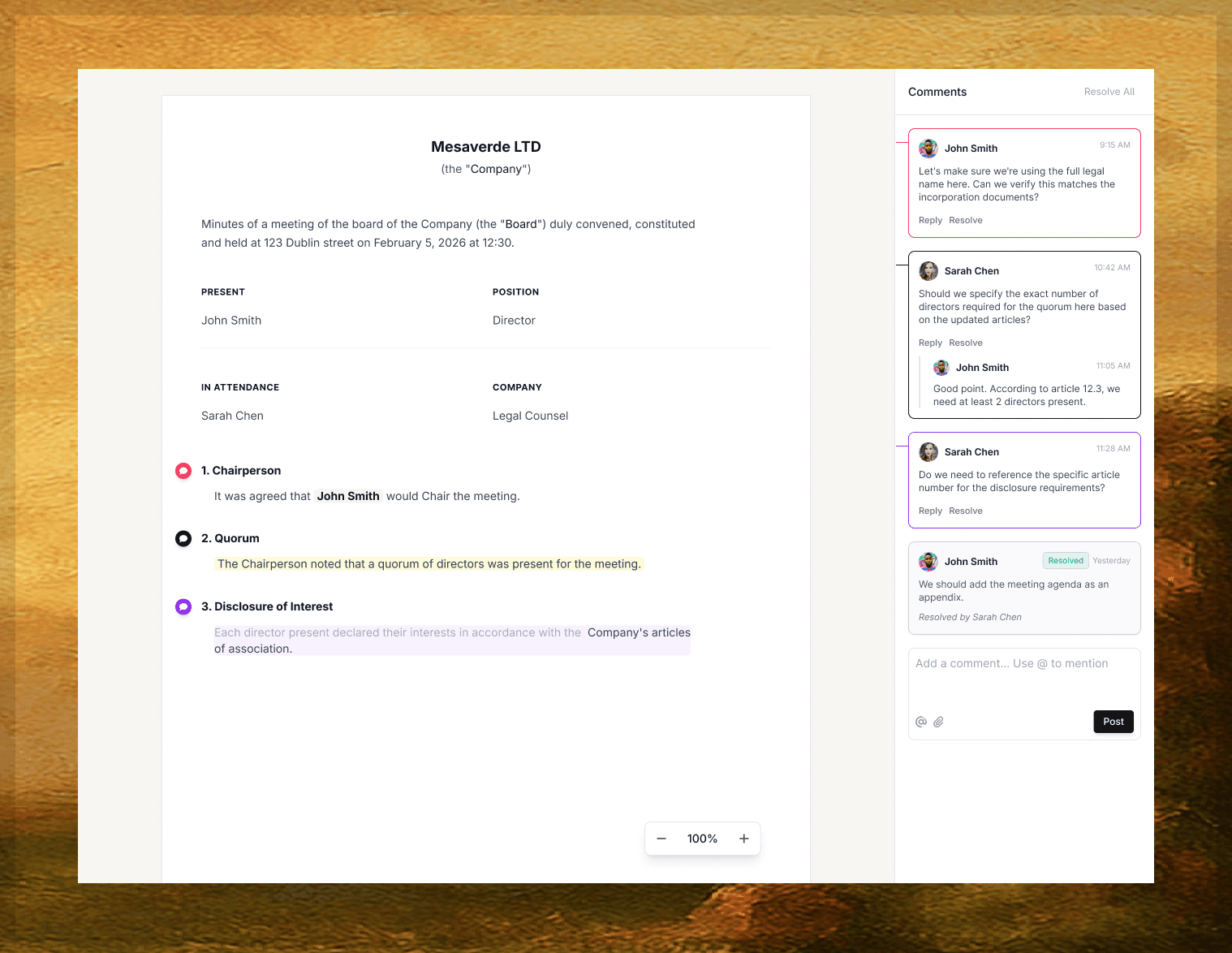Click 'Sarah Chen' under In Attendance
This screenshot has height=953, width=1232.
click(x=232, y=416)
